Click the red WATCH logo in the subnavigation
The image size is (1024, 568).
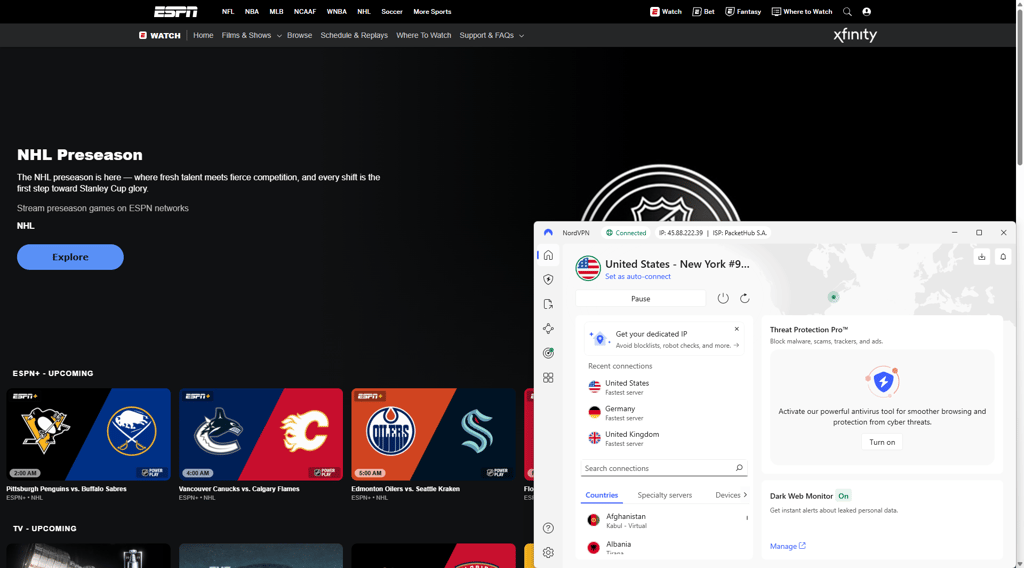pyautogui.click(x=159, y=35)
